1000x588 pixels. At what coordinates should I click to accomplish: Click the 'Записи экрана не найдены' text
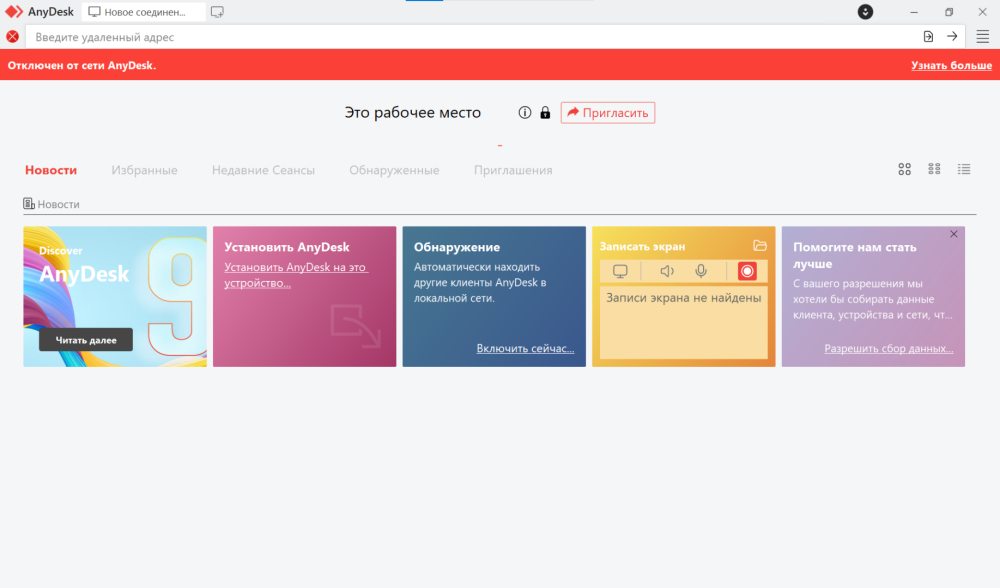pyautogui.click(x=684, y=298)
